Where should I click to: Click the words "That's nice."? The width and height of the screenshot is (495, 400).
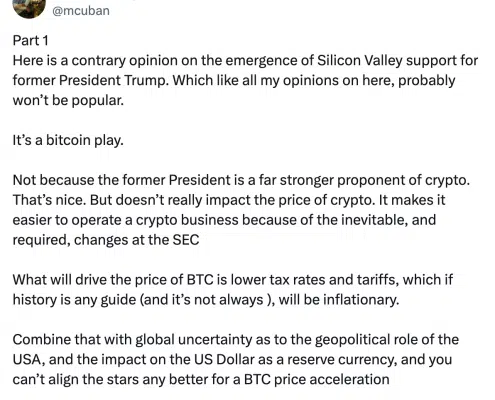click(x=50, y=200)
